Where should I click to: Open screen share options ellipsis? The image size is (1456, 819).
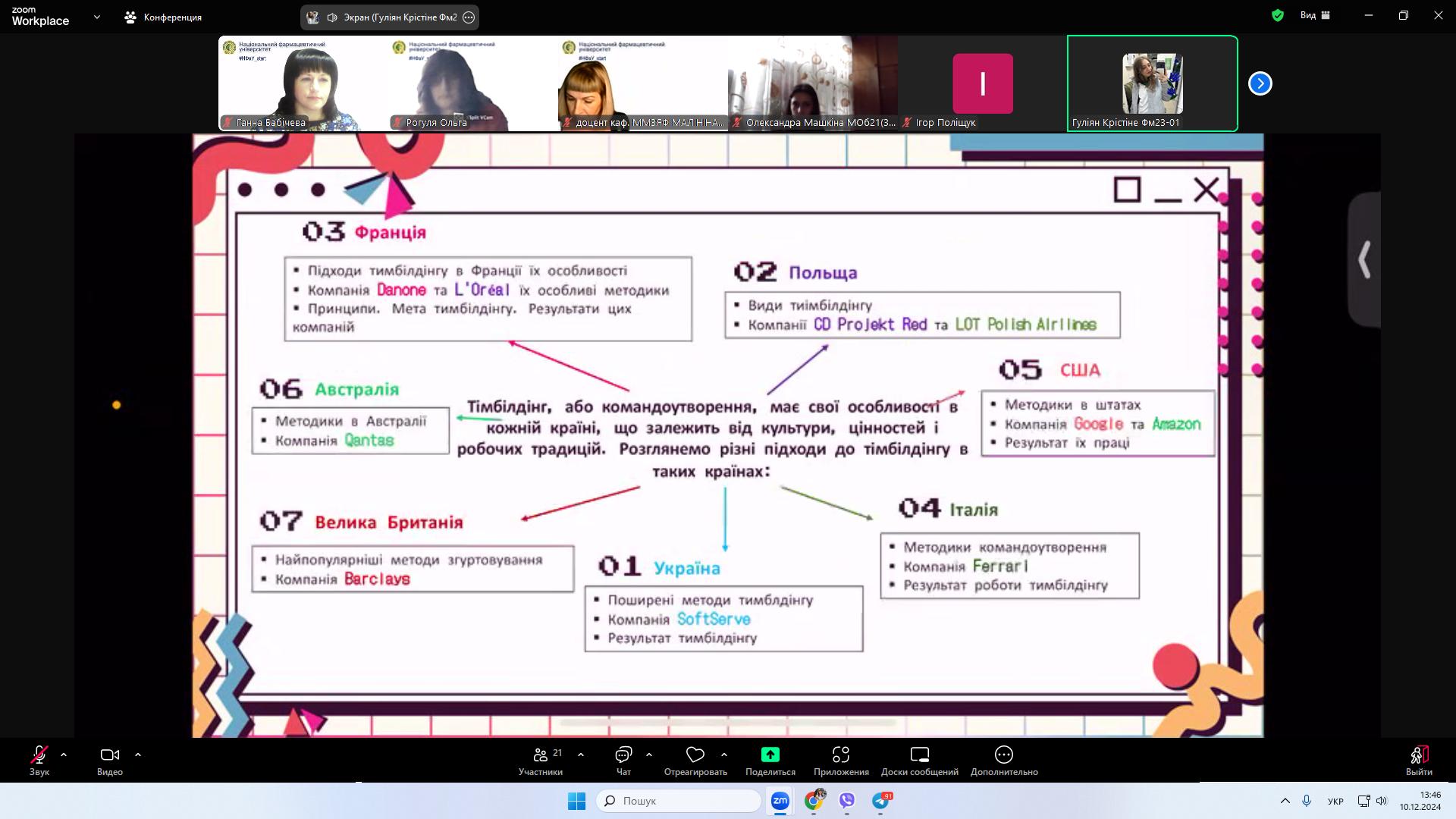pyautogui.click(x=469, y=17)
